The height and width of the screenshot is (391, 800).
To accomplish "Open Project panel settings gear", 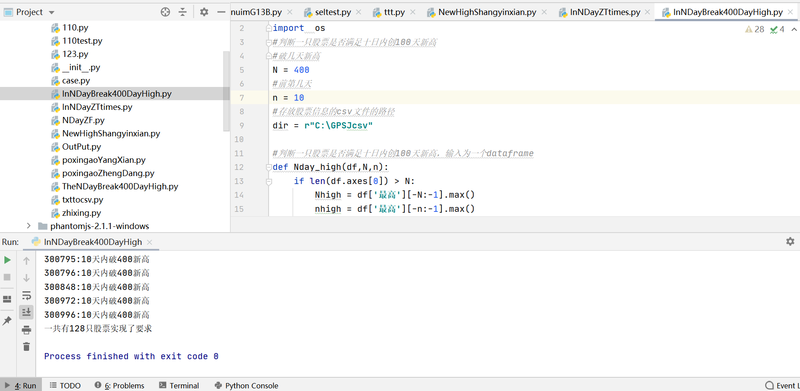I will click(x=204, y=12).
